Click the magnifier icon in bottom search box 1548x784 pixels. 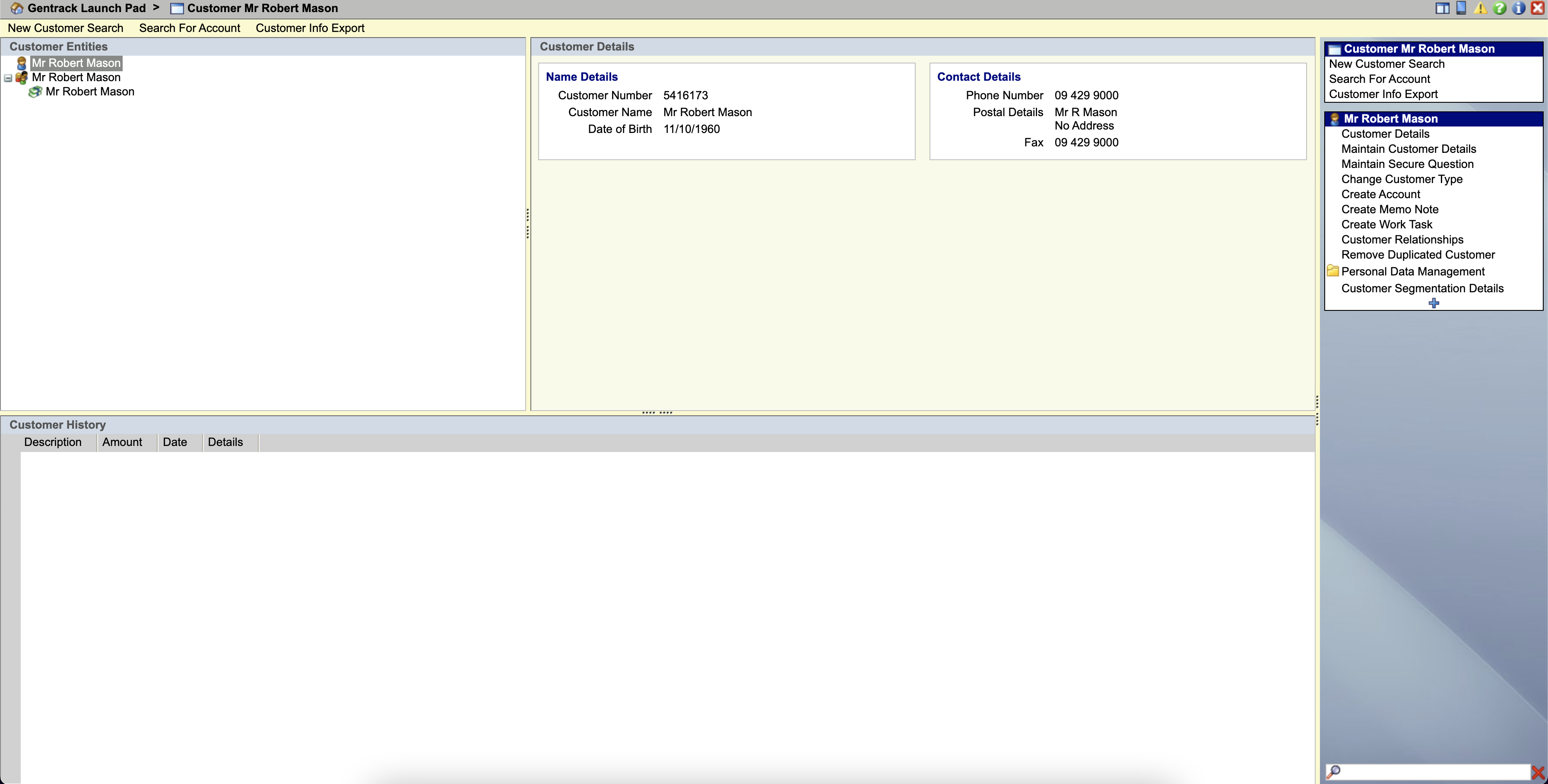pos(1333,771)
